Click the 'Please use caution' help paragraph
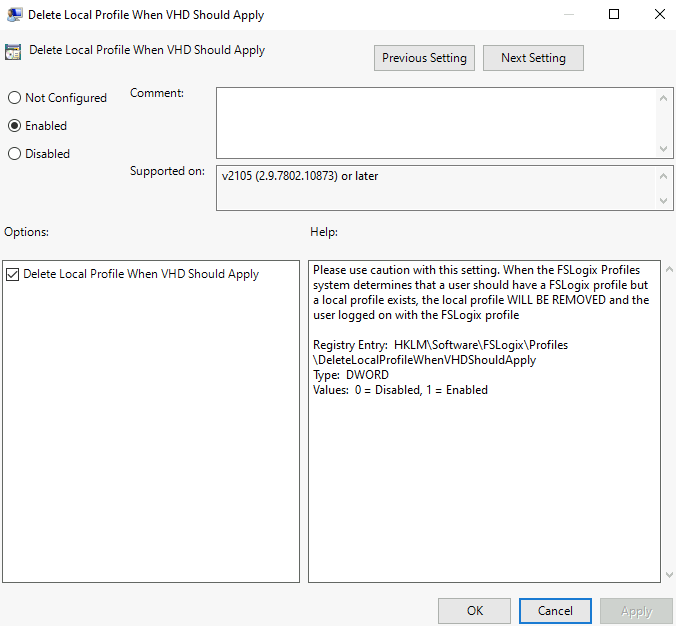The width and height of the screenshot is (676, 626). coord(481,292)
